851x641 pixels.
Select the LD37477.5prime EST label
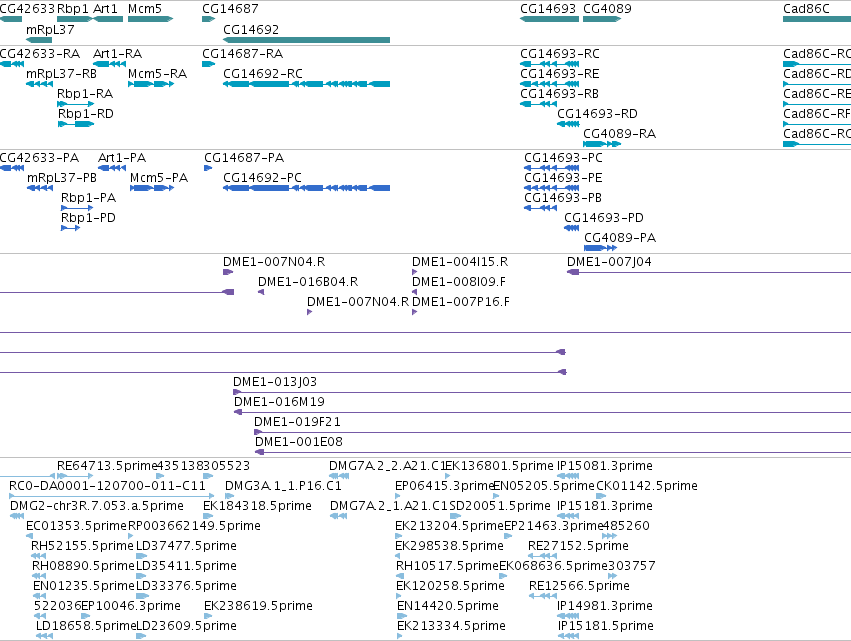tap(186, 546)
